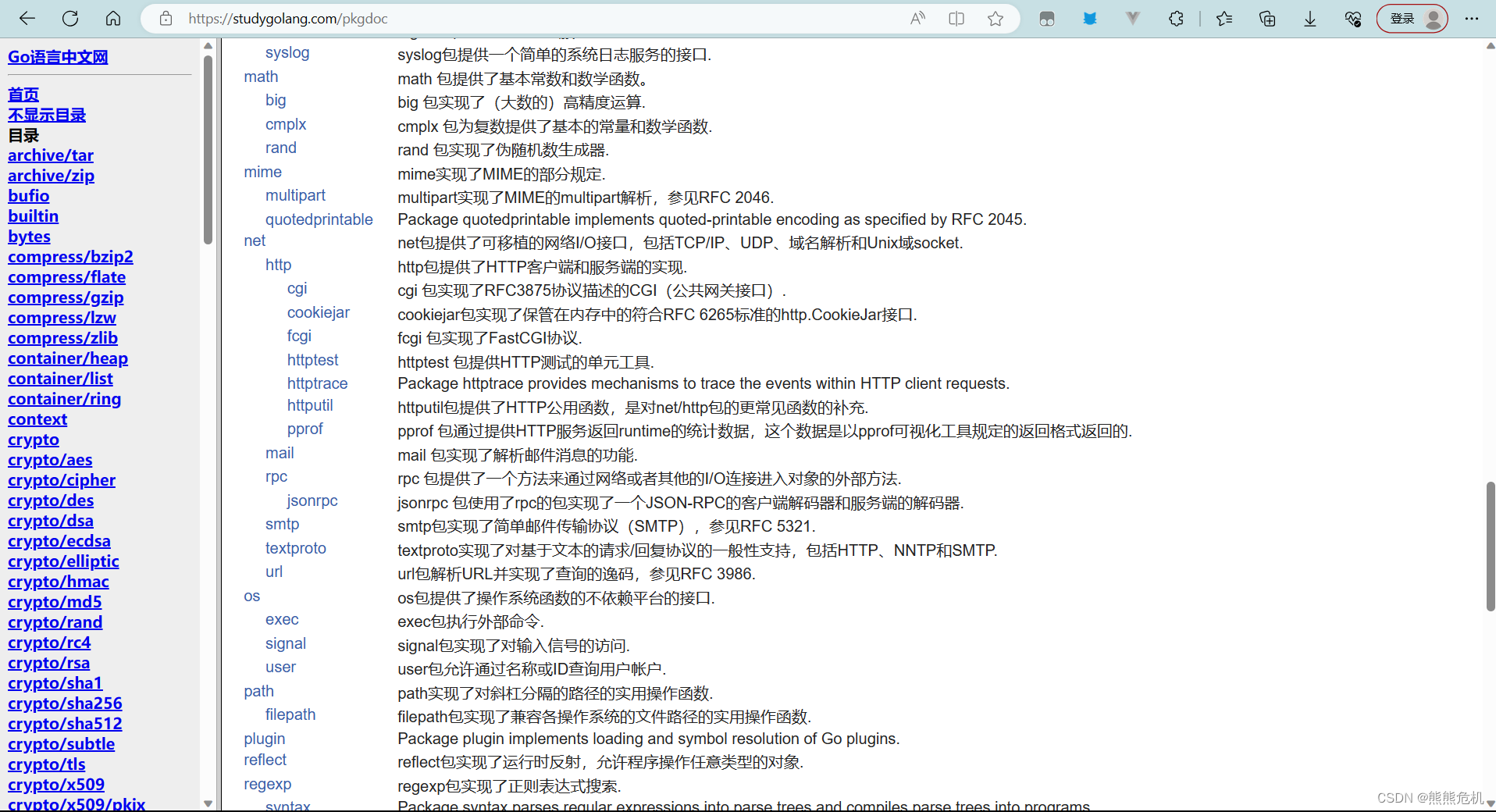
Task: Refresh the current page
Action: (x=69, y=19)
